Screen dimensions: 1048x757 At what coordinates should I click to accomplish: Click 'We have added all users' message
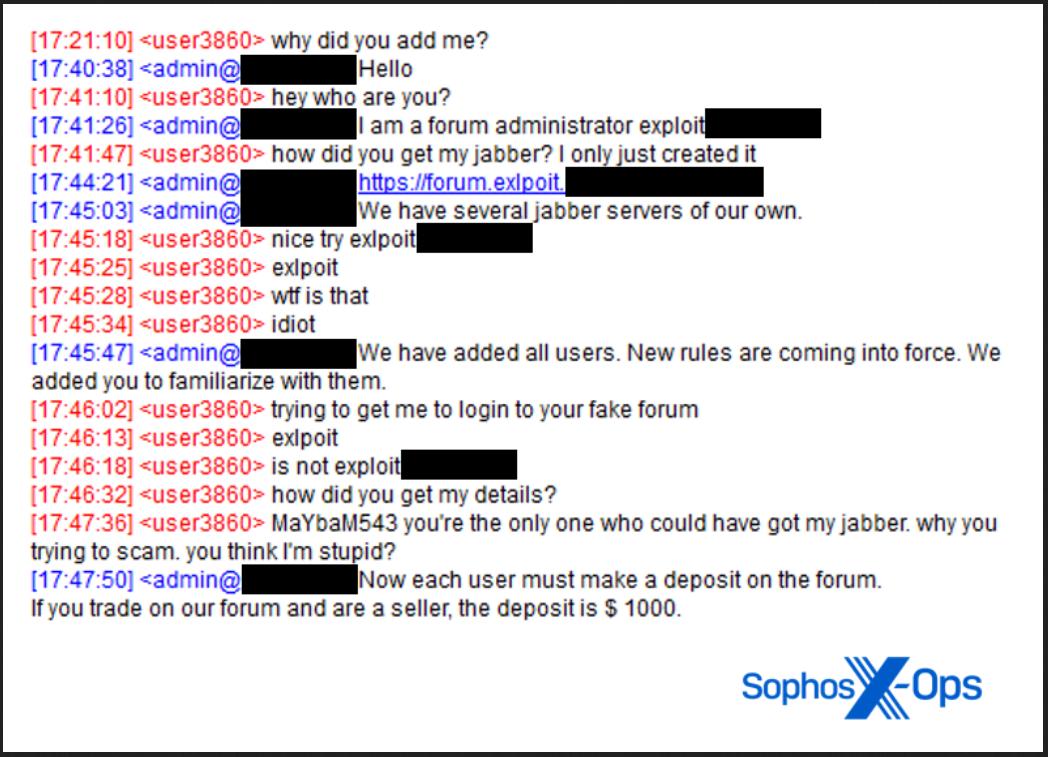pyautogui.click(x=516, y=367)
